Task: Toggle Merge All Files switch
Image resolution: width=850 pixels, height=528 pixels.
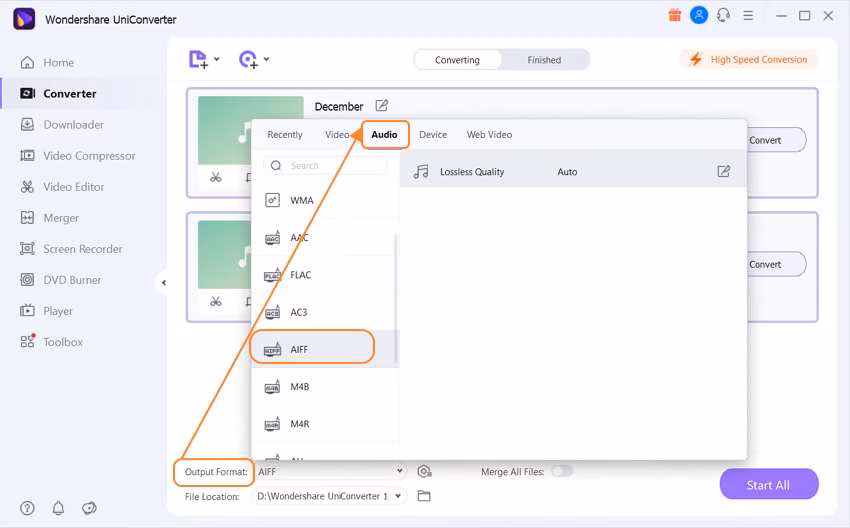Action: [562, 471]
